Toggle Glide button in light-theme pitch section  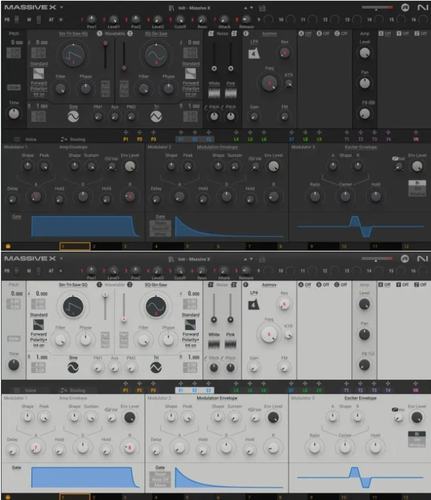click(14, 339)
